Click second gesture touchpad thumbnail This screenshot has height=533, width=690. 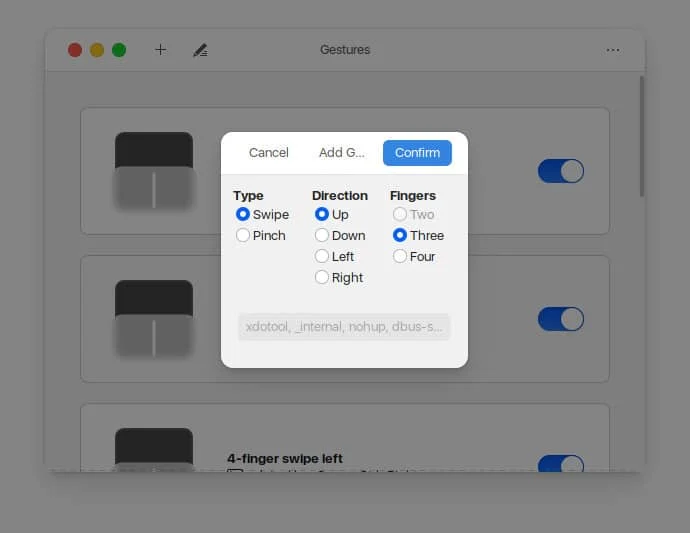(154, 319)
